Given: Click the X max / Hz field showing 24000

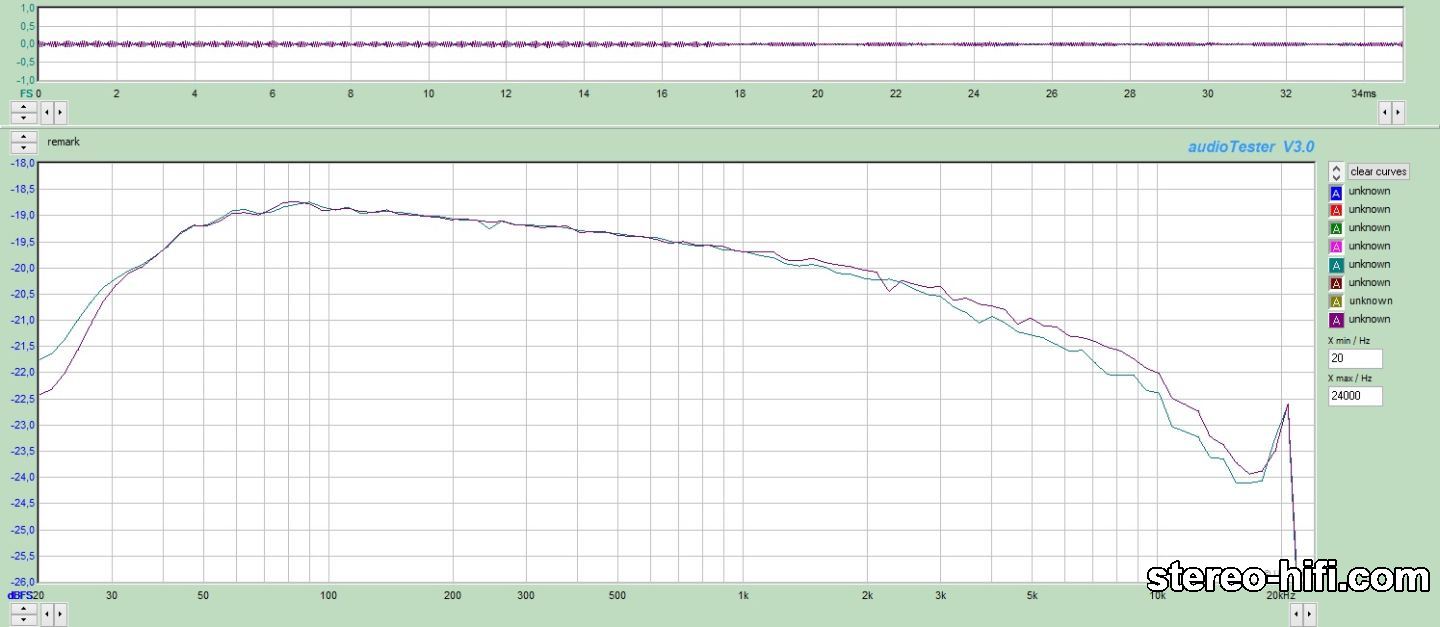Looking at the screenshot, I should tap(1355, 396).
